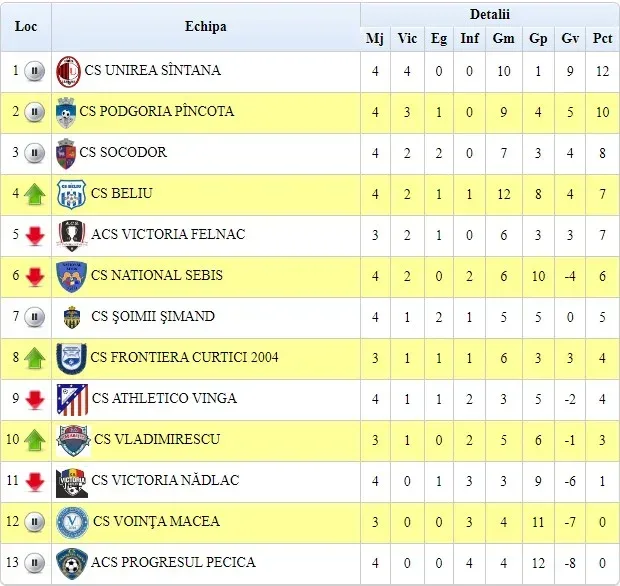Click the Loc column header
This screenshot has width=620, height=586.
[x=26, y=26]
